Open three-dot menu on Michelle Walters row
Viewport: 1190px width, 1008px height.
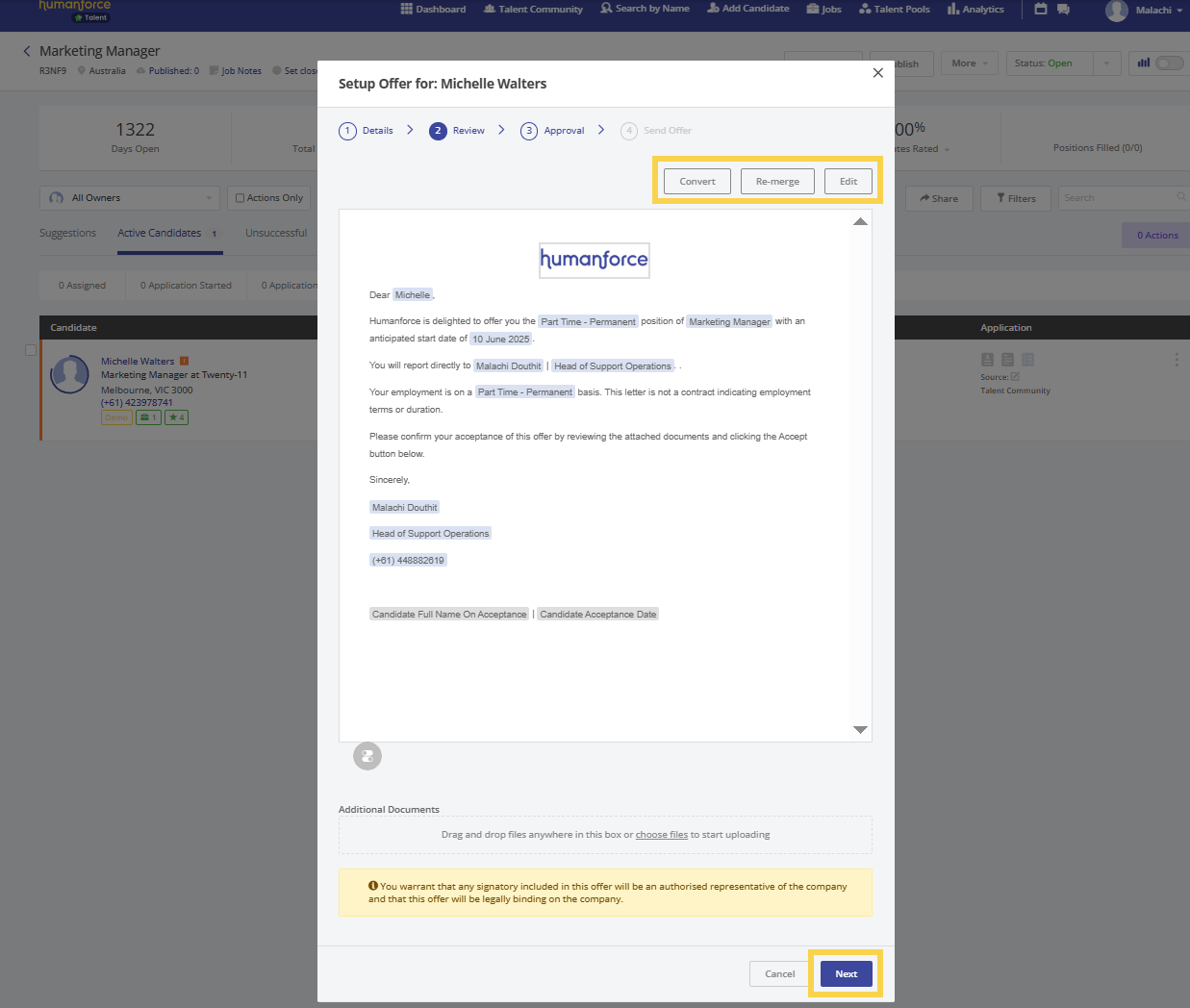pos(1176,360)
